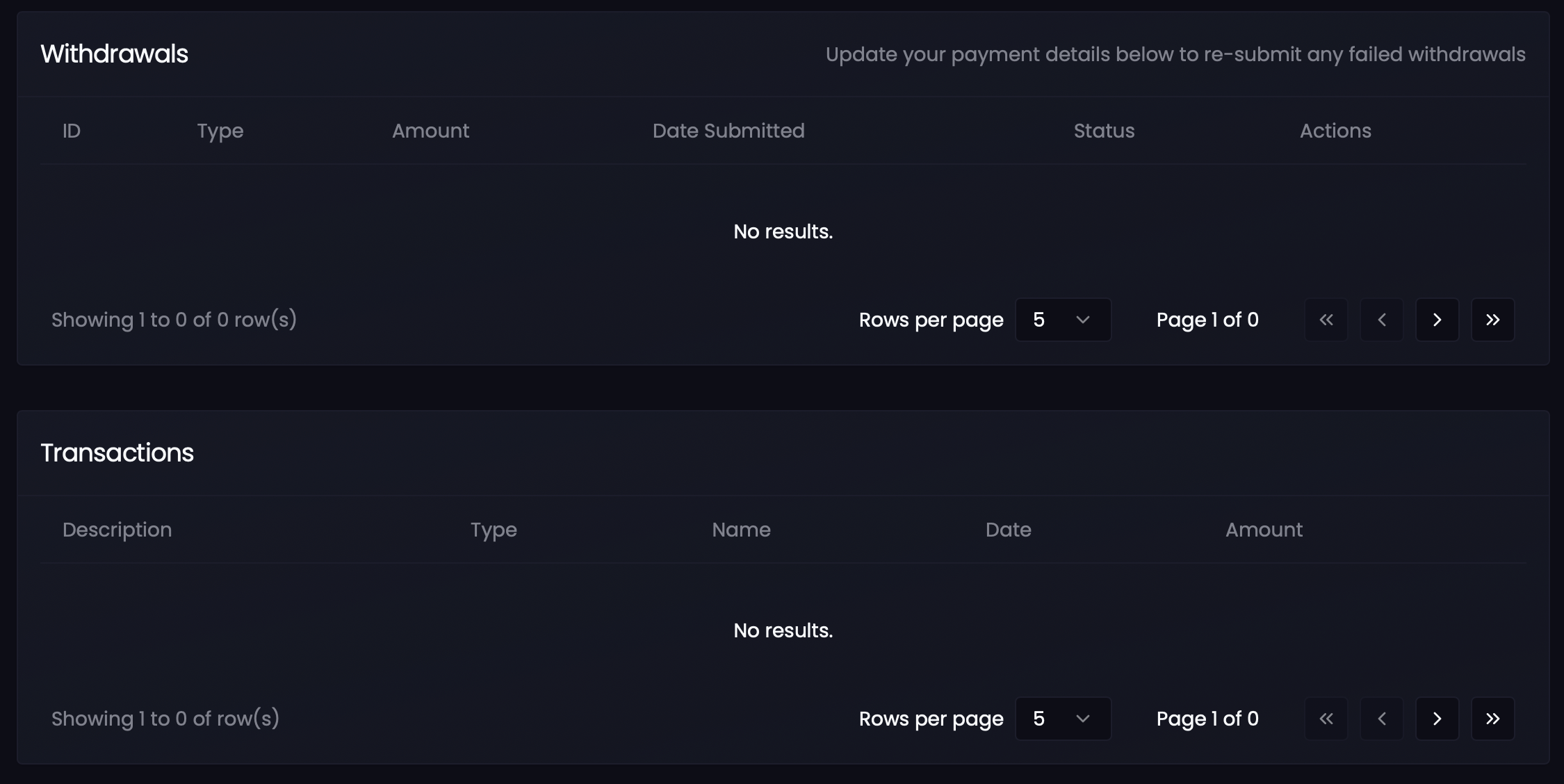Click the Transactions Description column header

coord(117,530)
